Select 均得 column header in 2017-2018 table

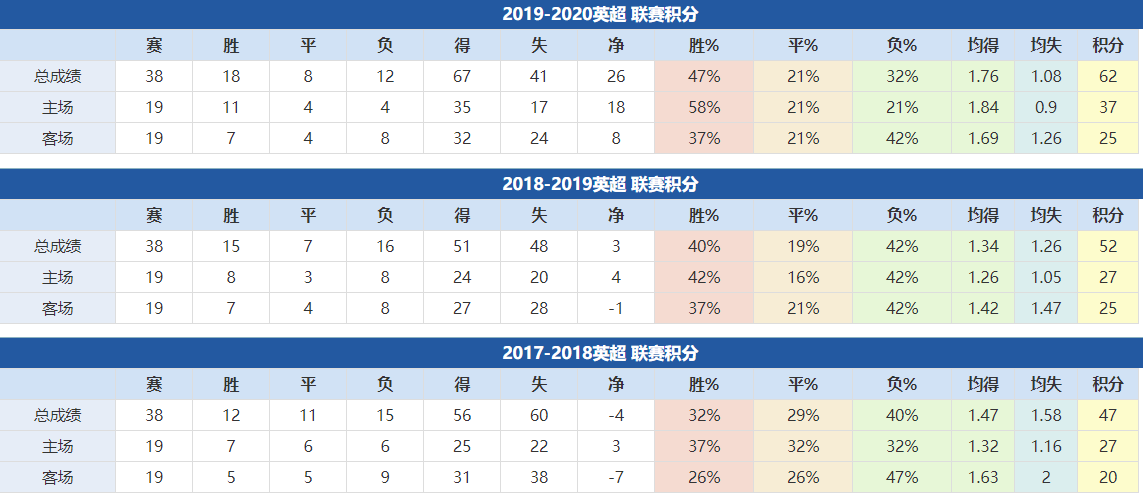982,384
